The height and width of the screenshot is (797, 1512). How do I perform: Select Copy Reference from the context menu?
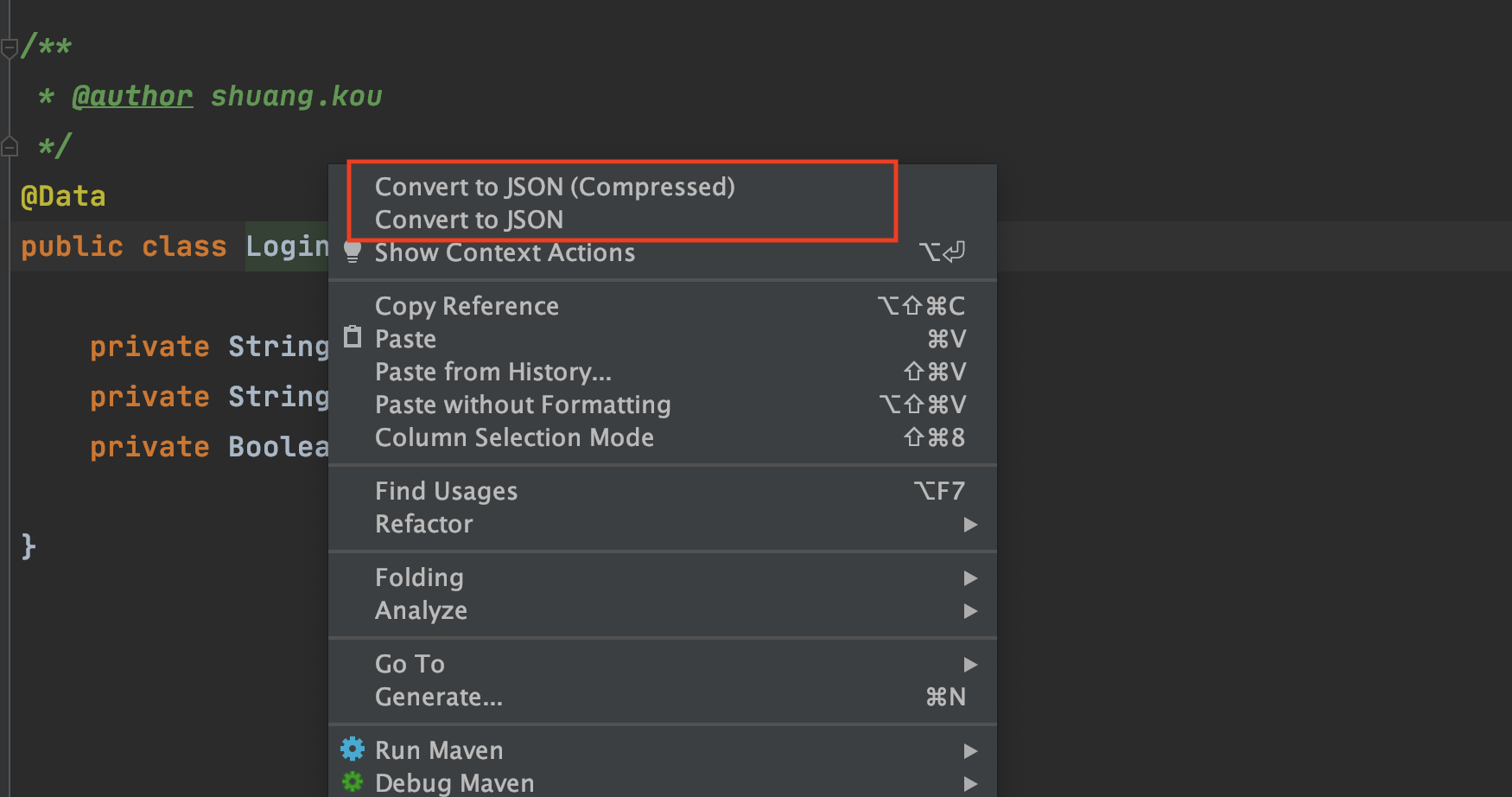click(x=467, y=306)
